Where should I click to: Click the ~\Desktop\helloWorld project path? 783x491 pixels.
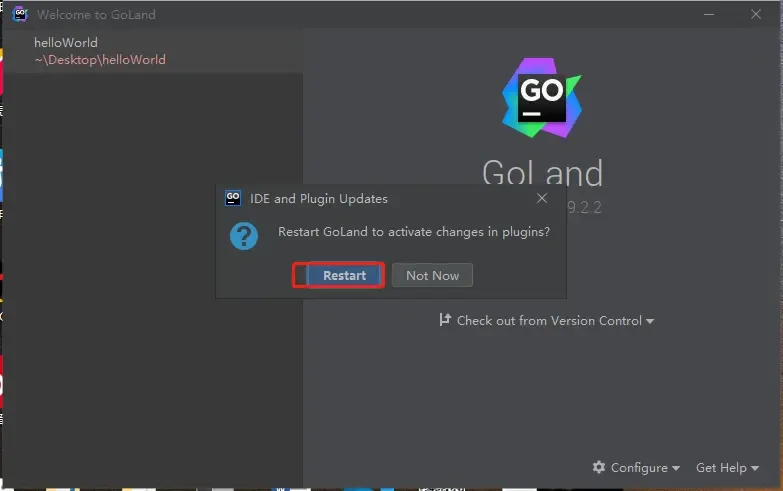[100, 60]
